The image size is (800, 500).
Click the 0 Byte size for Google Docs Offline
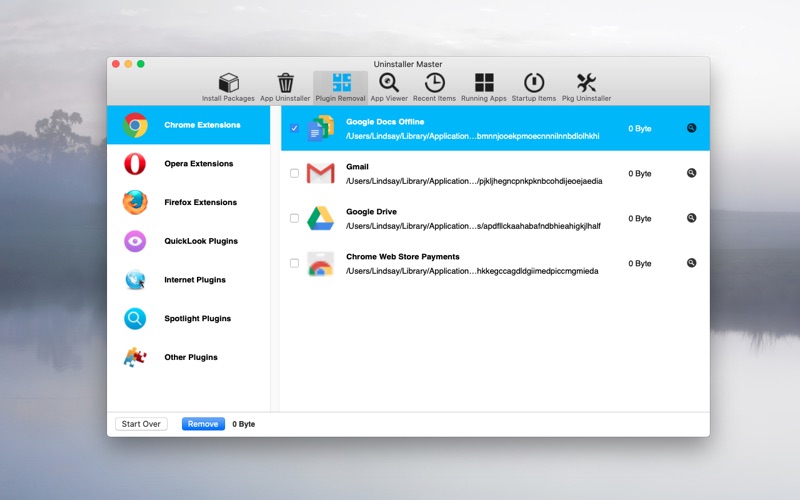click(x=640, y=129)
